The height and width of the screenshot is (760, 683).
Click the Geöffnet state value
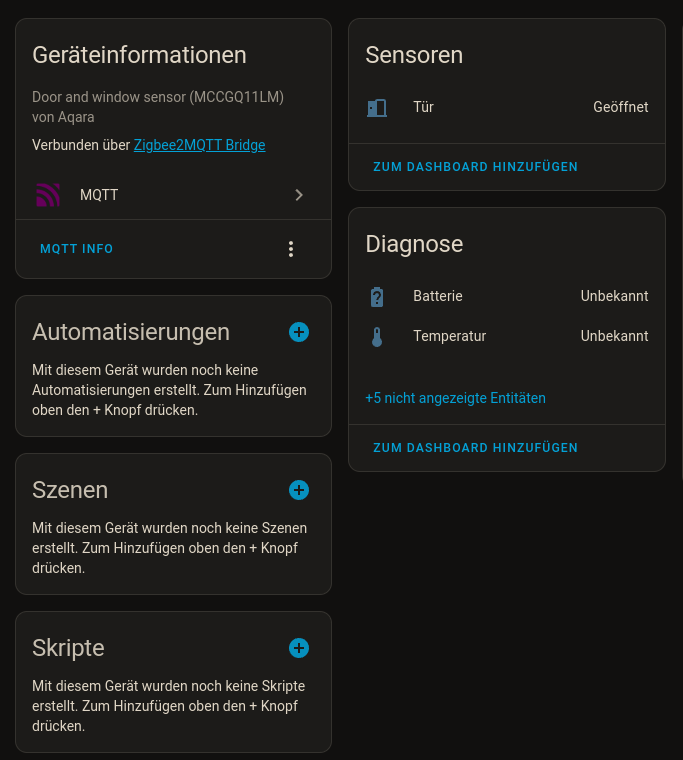tap(620, 107)
